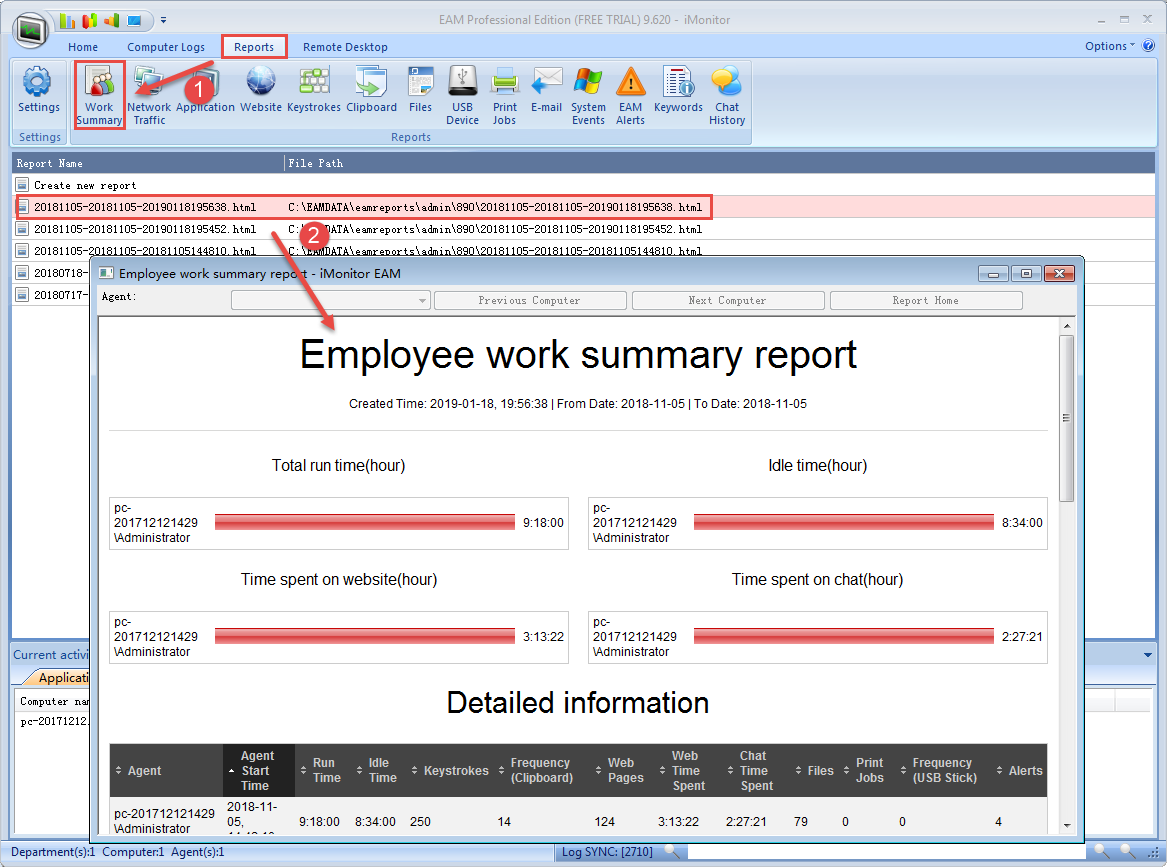Open the Network Traffic report
This screenshot has height=867, width=1167.
[x=149, y=95]
